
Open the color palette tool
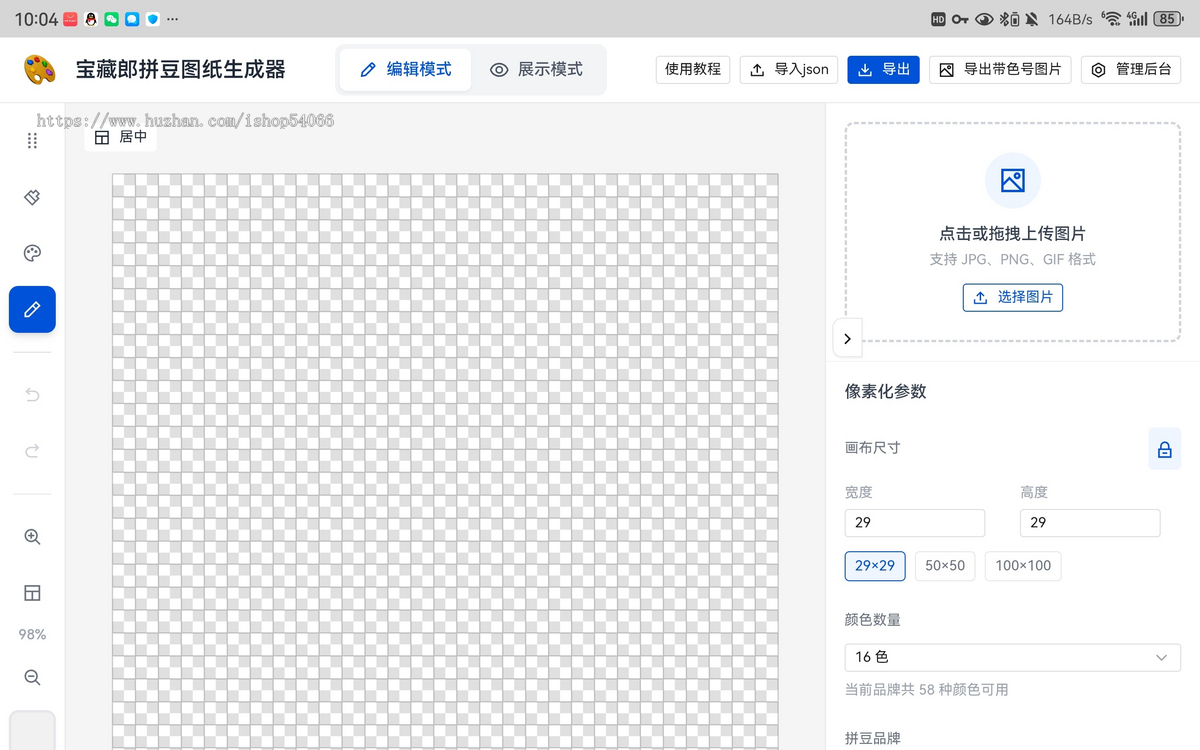[x=32, y=253]
